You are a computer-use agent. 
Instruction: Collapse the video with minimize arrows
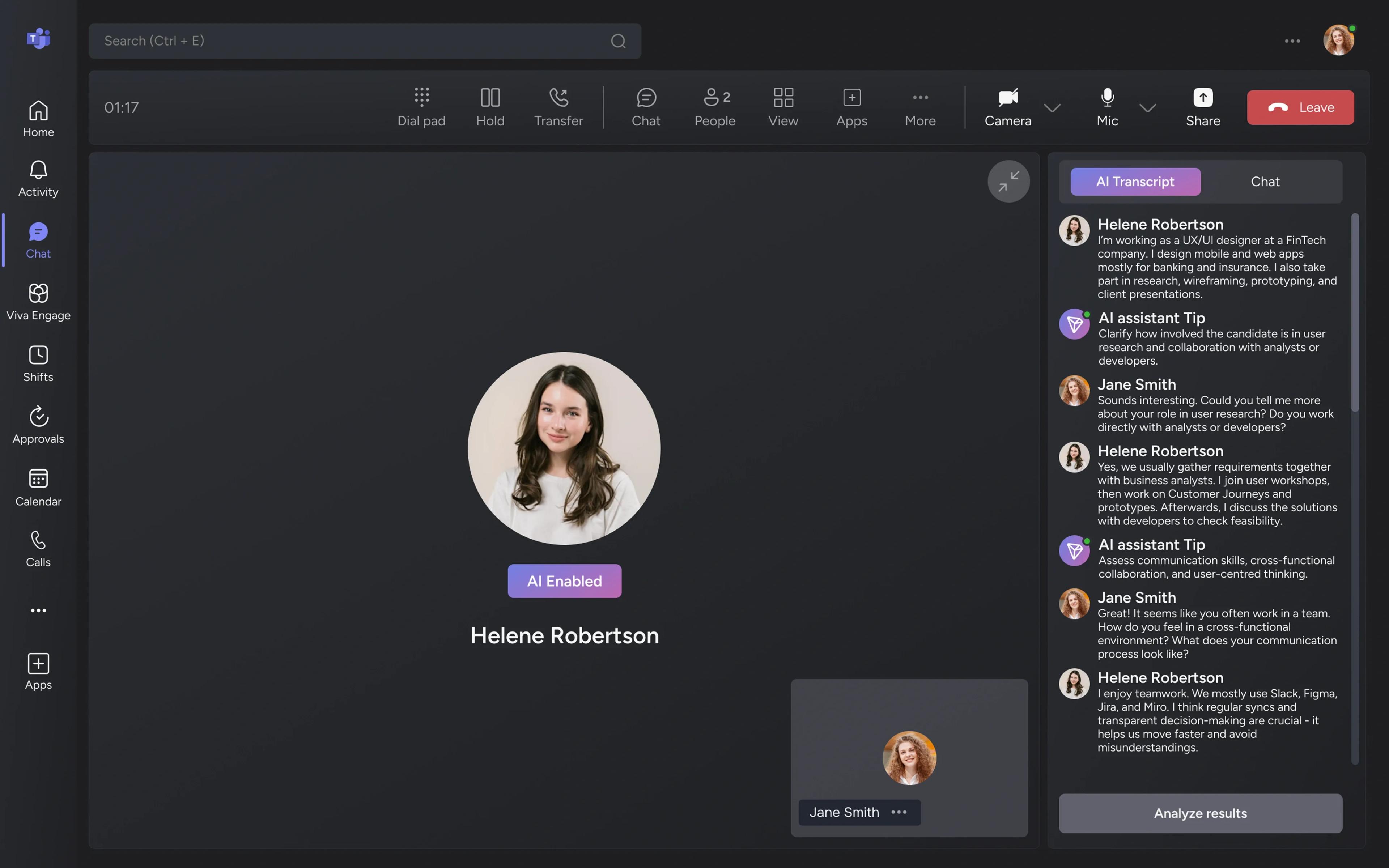click(x=1008, y=182)
